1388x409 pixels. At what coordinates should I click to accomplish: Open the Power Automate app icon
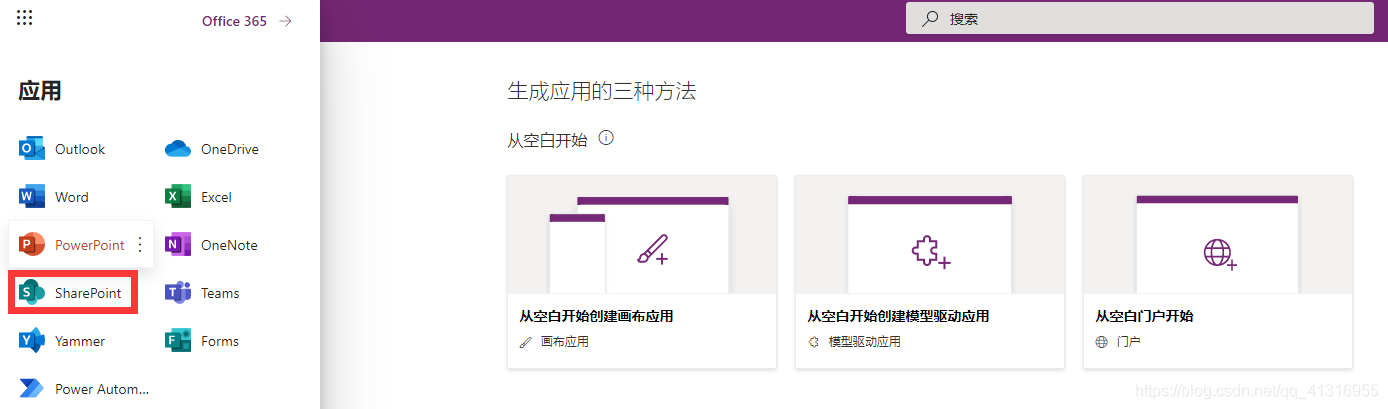(x=32, y=389)
